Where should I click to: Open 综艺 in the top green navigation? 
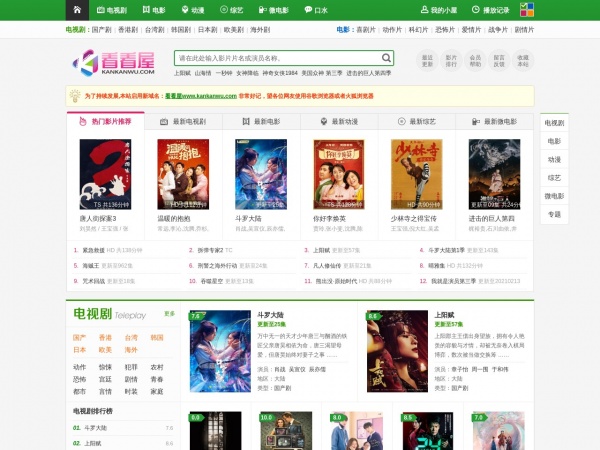click(232, 10)
